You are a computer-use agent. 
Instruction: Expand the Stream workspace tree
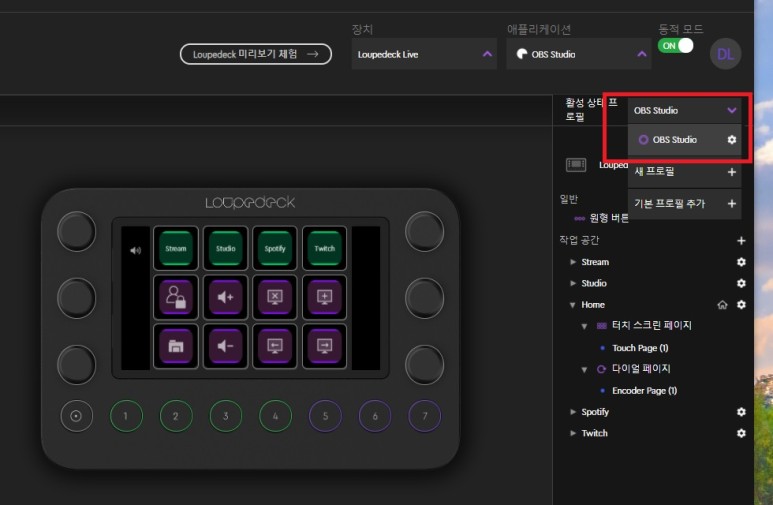573,262
